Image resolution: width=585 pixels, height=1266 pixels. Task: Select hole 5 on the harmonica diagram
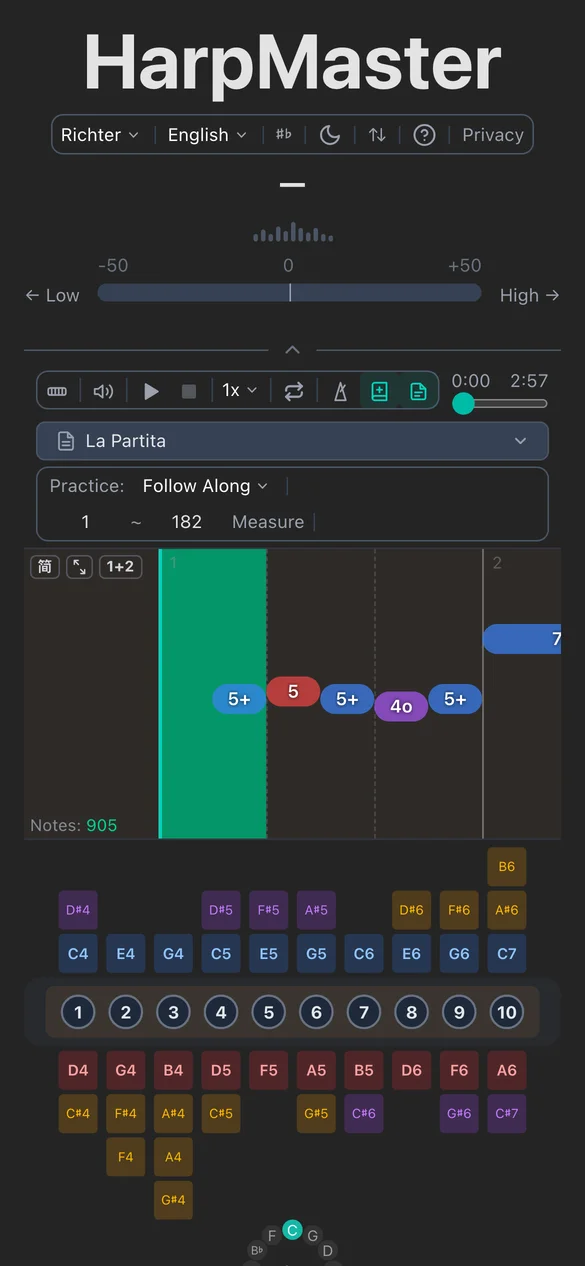268,1012
